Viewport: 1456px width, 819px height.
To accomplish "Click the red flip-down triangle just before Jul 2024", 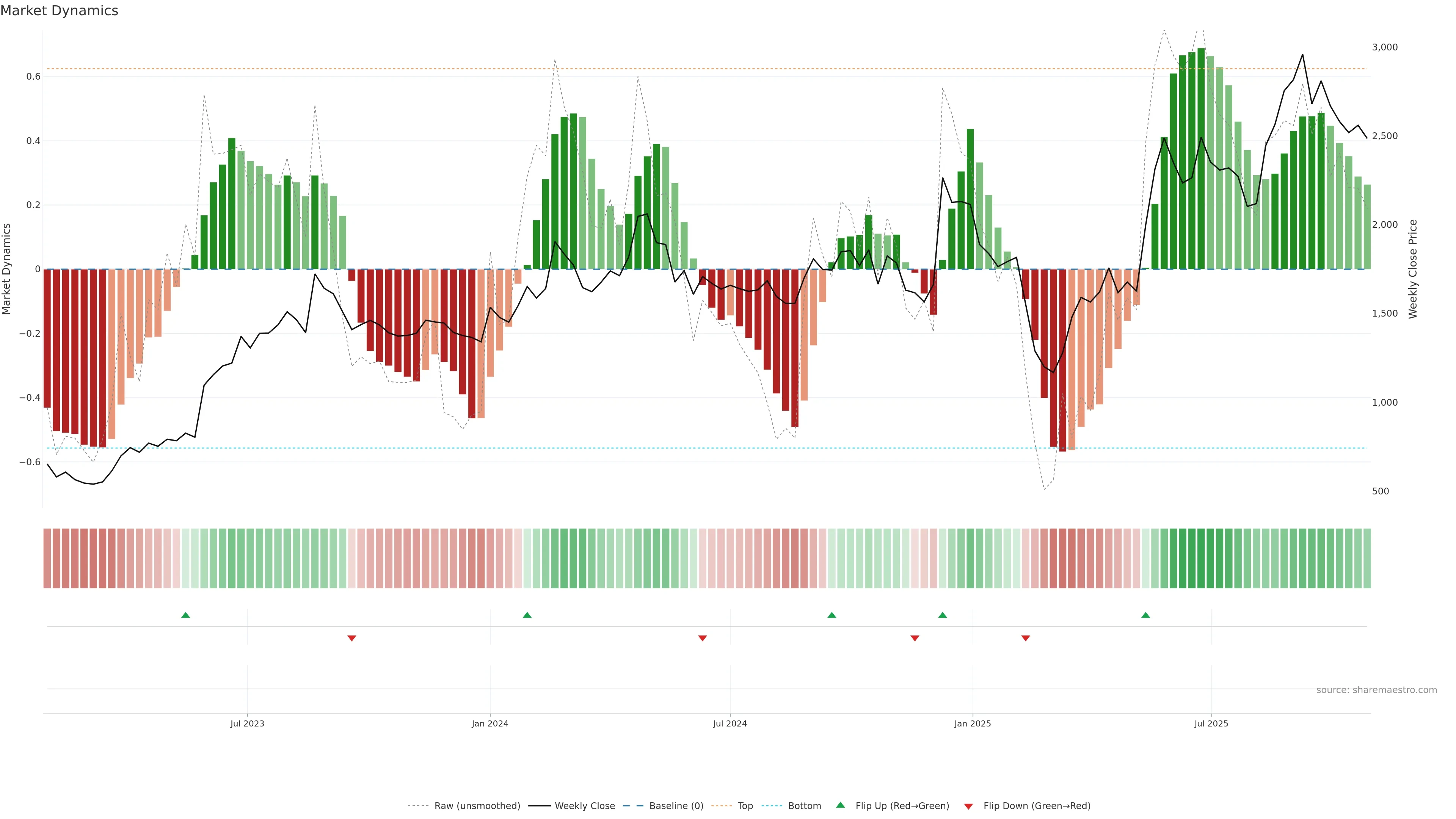I will [x=703, y=638].
